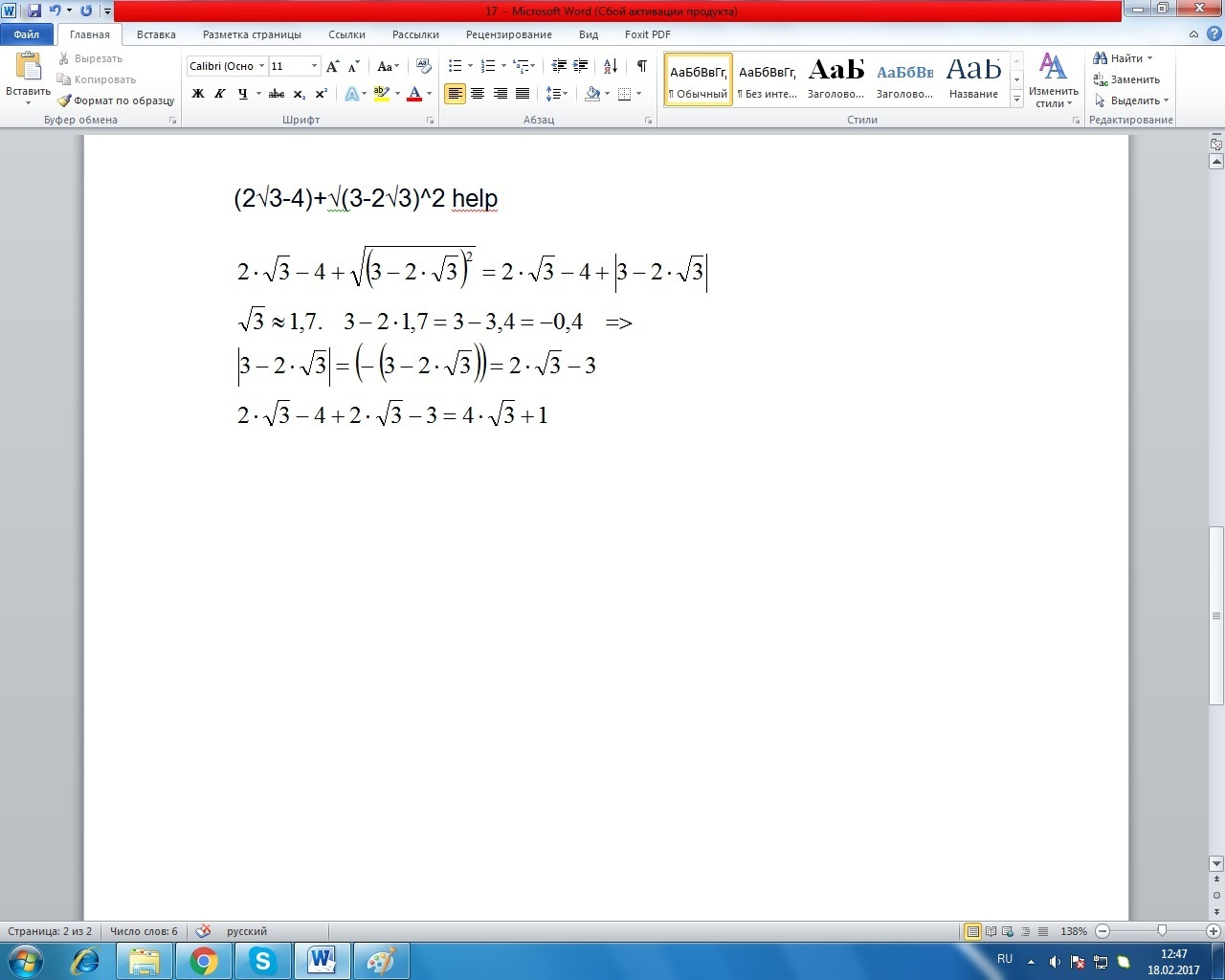Open the Стили styles pane launcher

pos(1076,121)
